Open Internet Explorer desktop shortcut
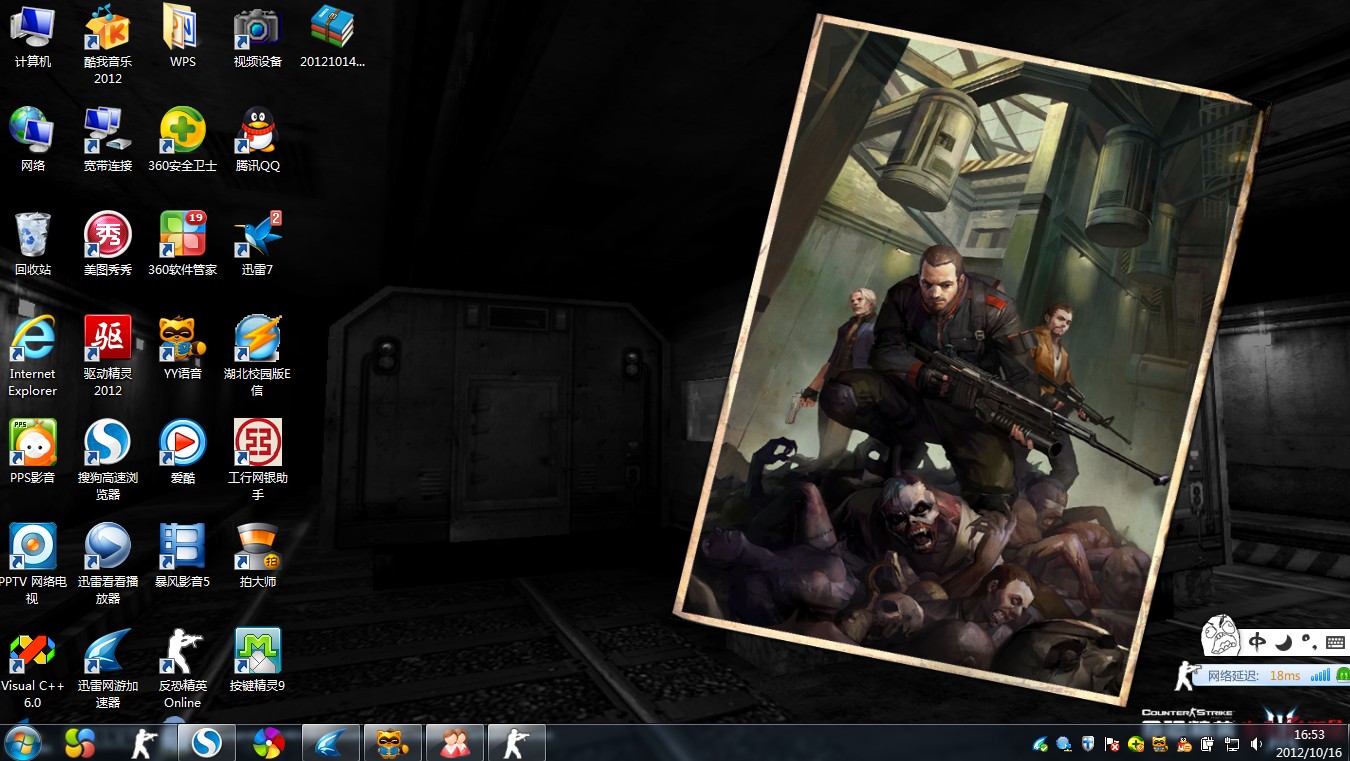The width and height of the screenshot is (1350, 761). click(x=33, y=356)
